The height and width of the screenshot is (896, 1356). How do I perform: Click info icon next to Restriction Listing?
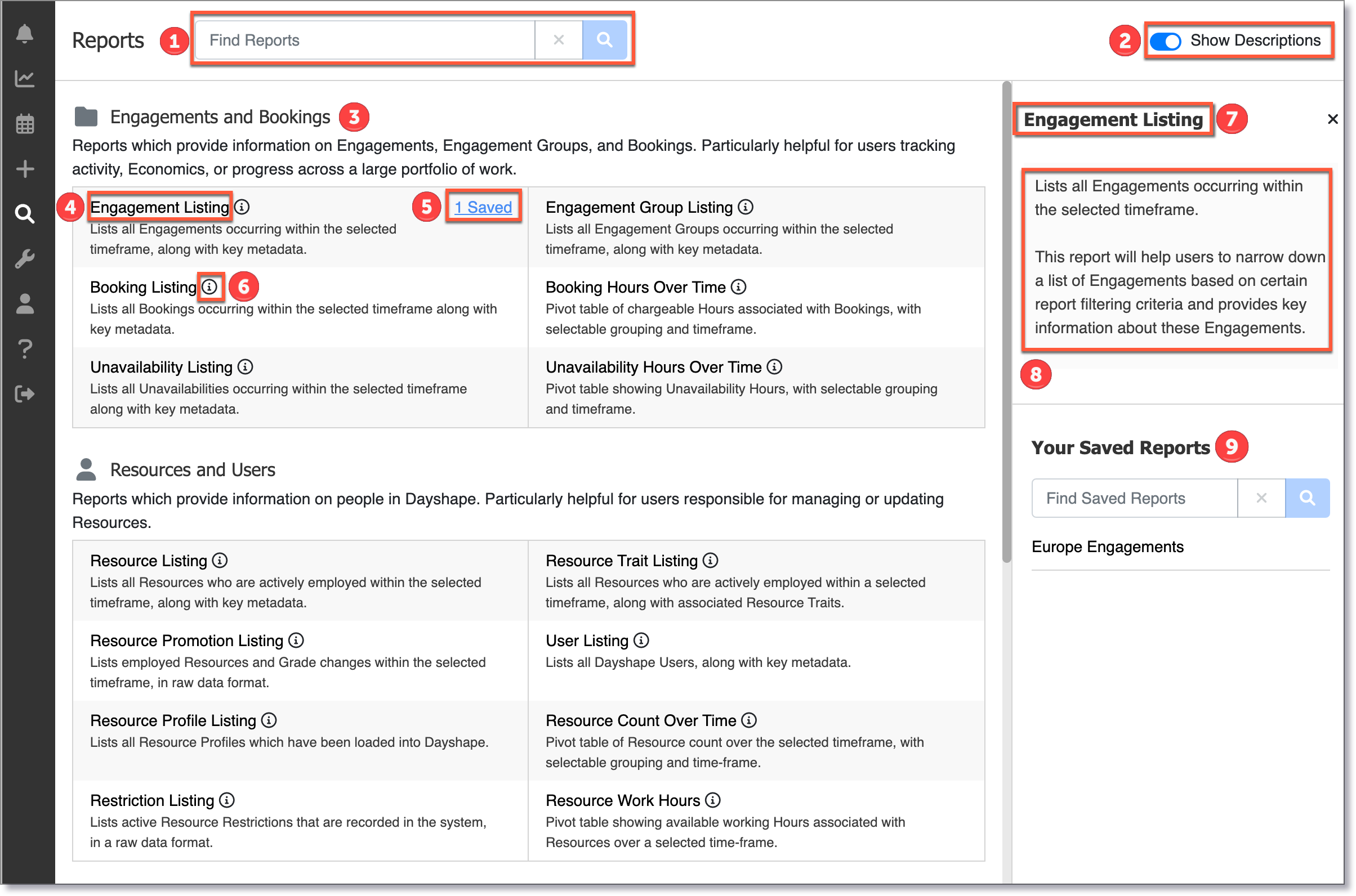[x=227, y=800]
